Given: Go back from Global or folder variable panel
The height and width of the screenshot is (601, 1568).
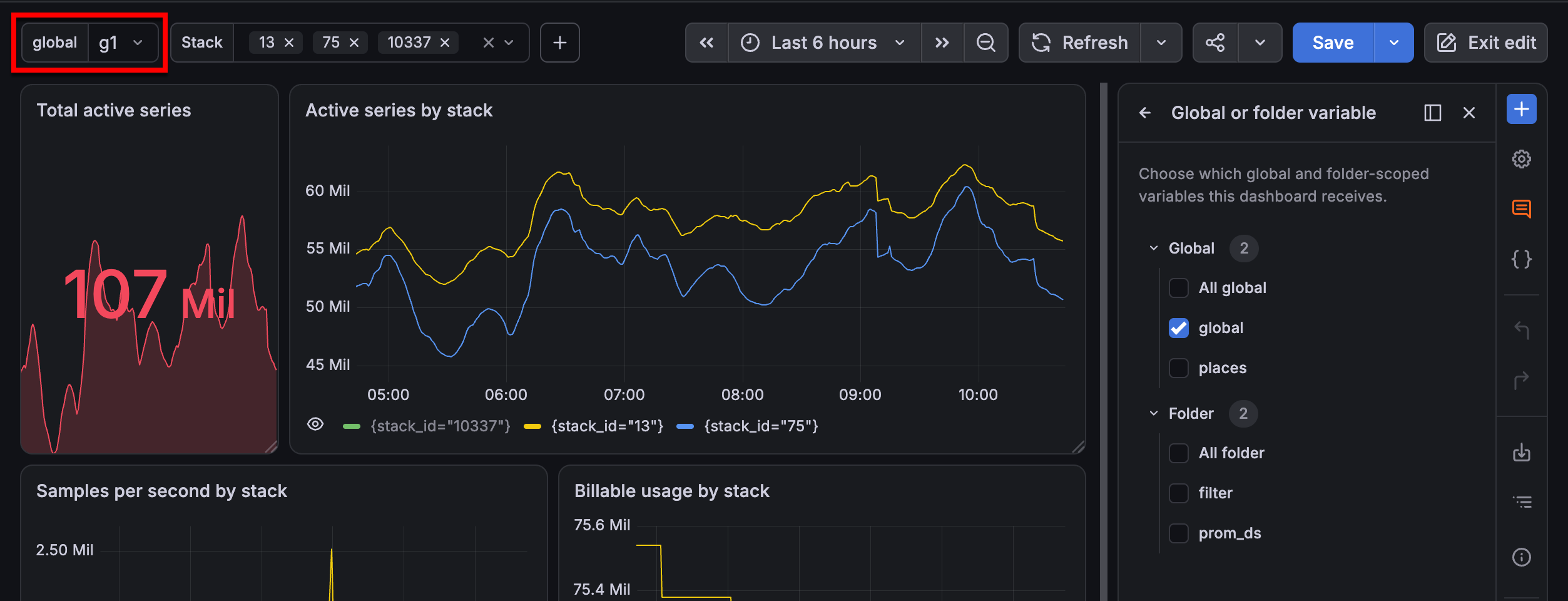Looking at the screenshot, I should pos(1145,113).
